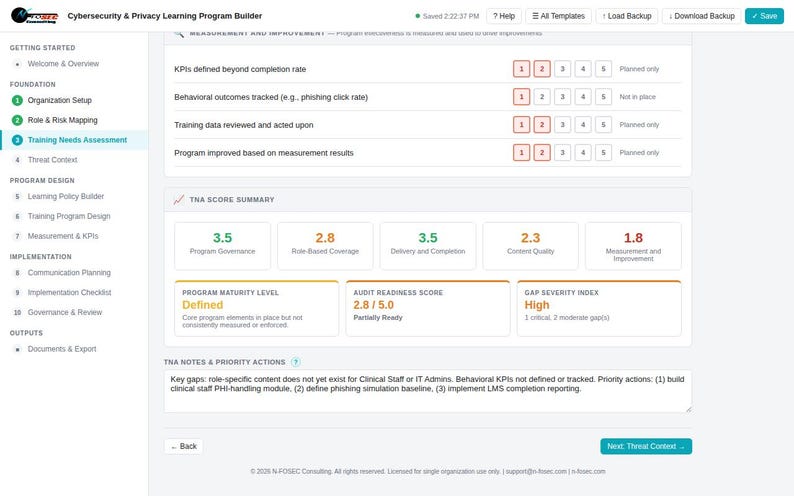Screen dimensions: 794x496
Task: Rate Behavioral outcomes tracked as 2
Action: [542, 97]
